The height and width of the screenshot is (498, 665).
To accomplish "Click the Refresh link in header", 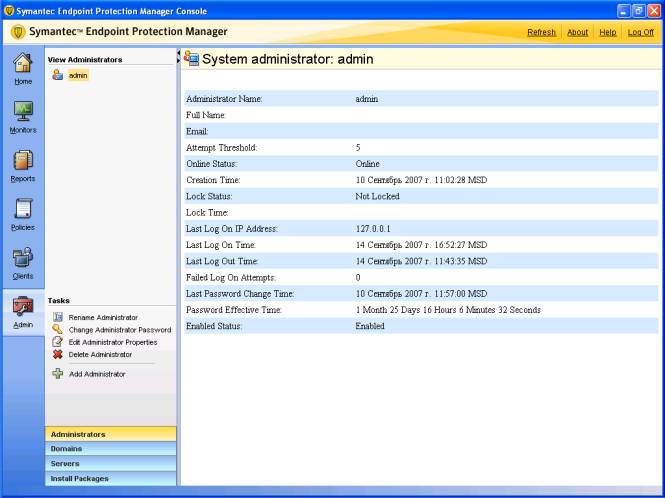I will [x=541, y=32].
